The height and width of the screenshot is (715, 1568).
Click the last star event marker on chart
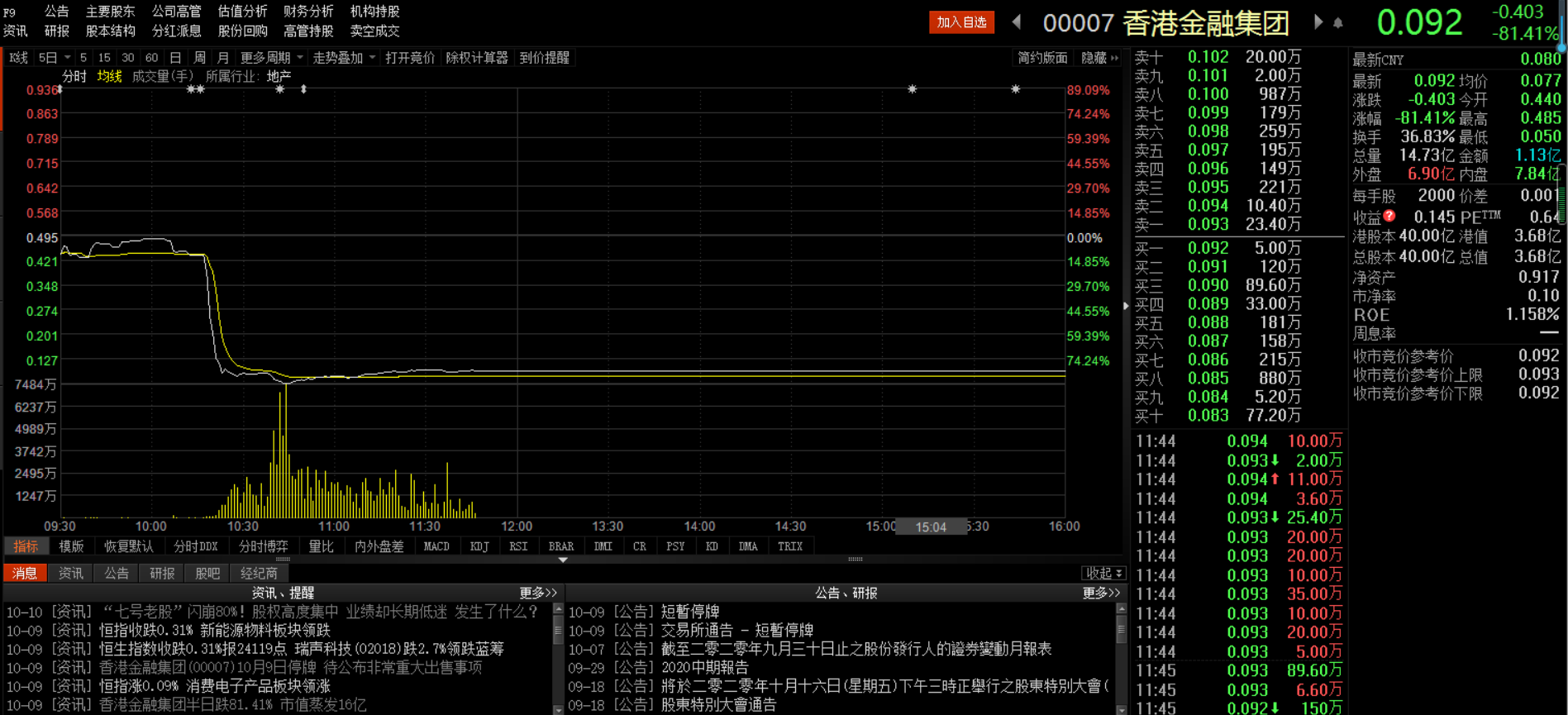pos(1015,89)
